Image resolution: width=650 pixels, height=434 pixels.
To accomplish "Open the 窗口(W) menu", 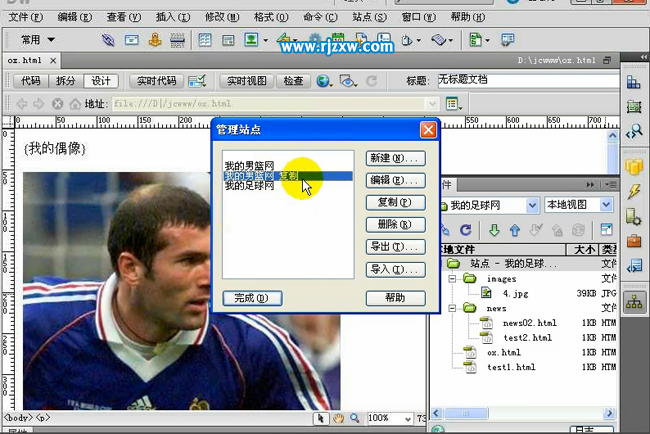I will pos(419,17).
